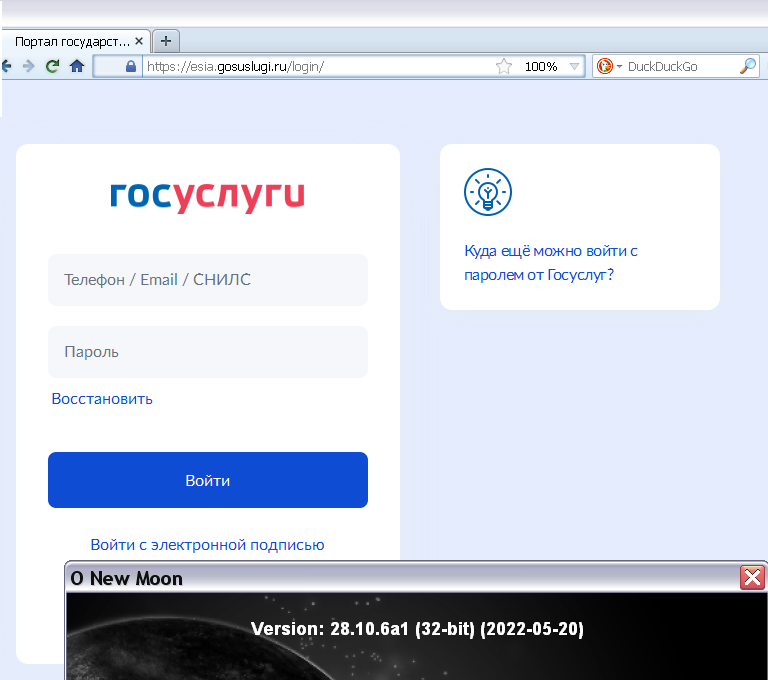Click the magnifying glass search icon
The height and width of the screenshot is (680, 768).
click(x=748, y=66)
